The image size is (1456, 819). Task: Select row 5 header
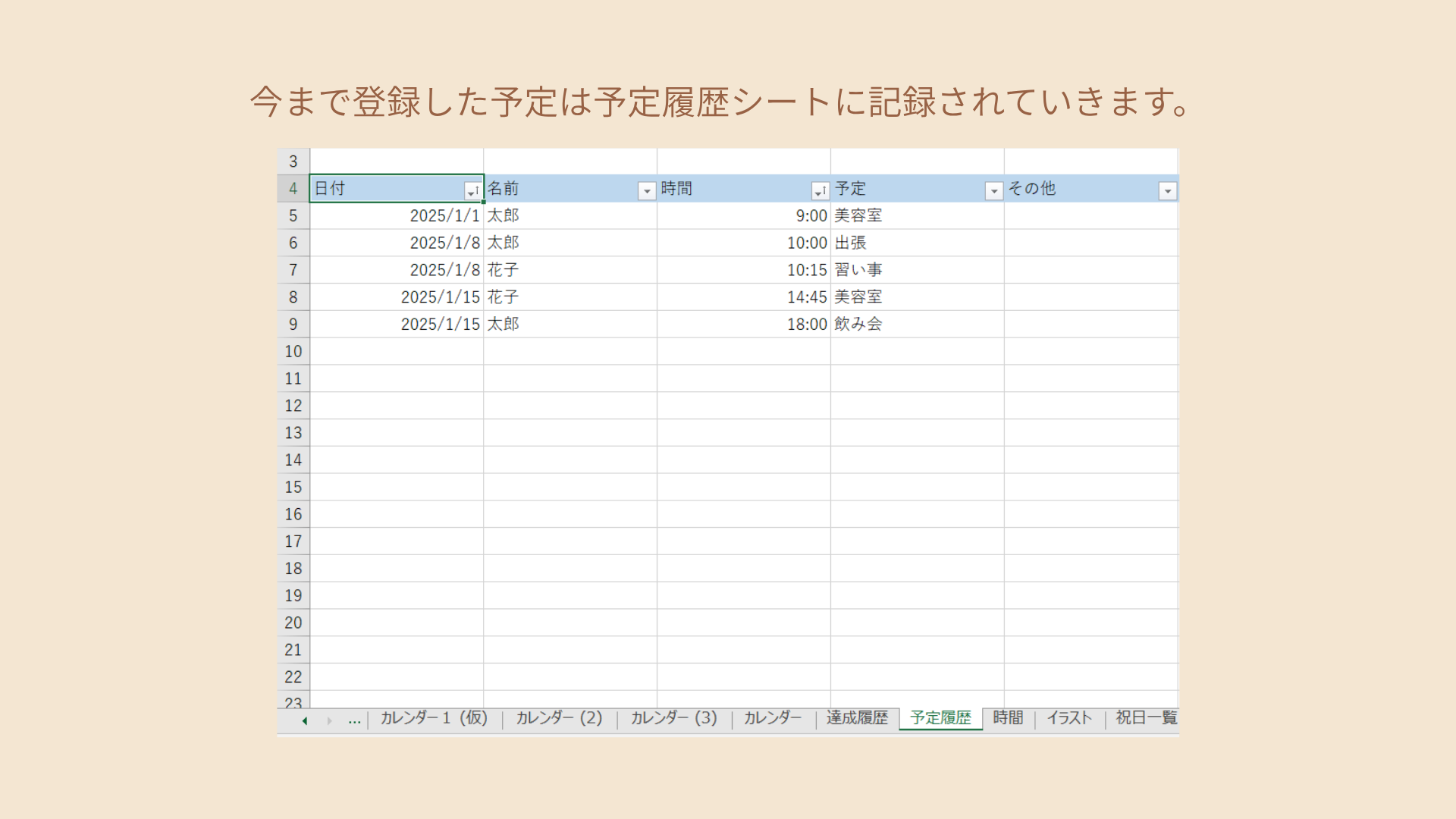pos(293,216)
